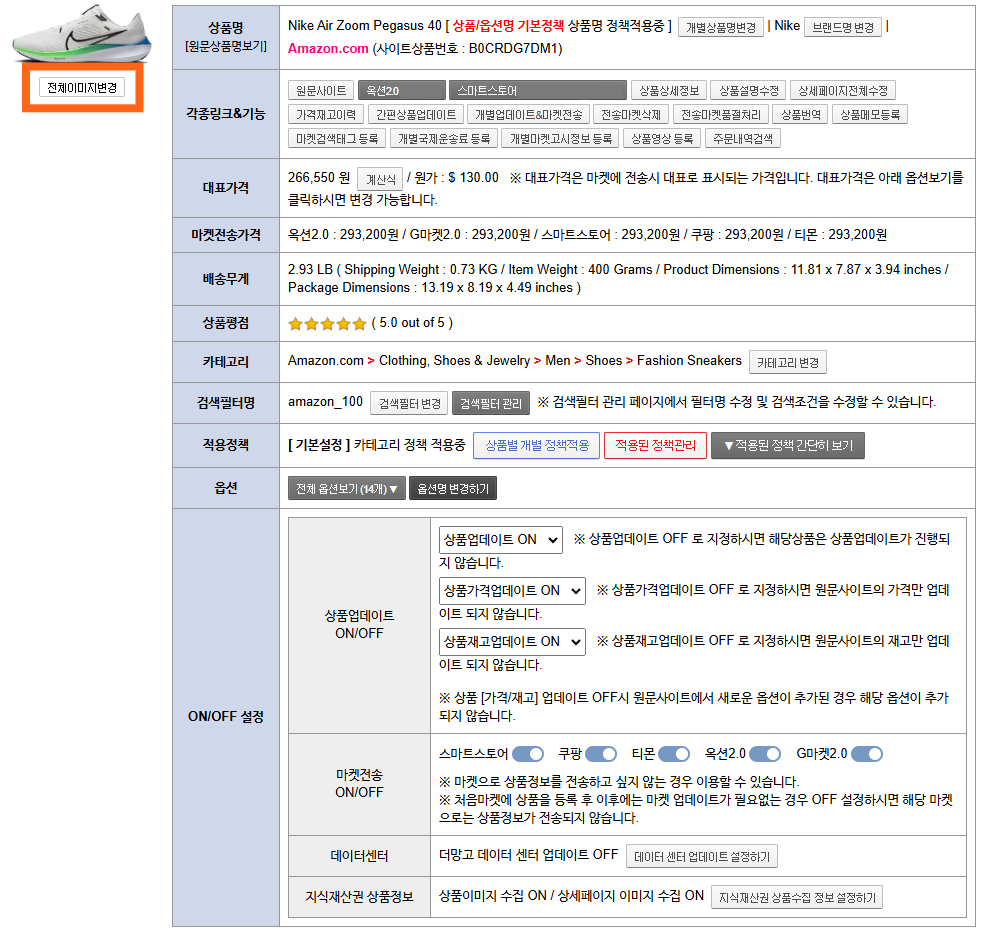Open the Amazon.com source site link
This screenshot has height=935, width=986.
[328, 48]
